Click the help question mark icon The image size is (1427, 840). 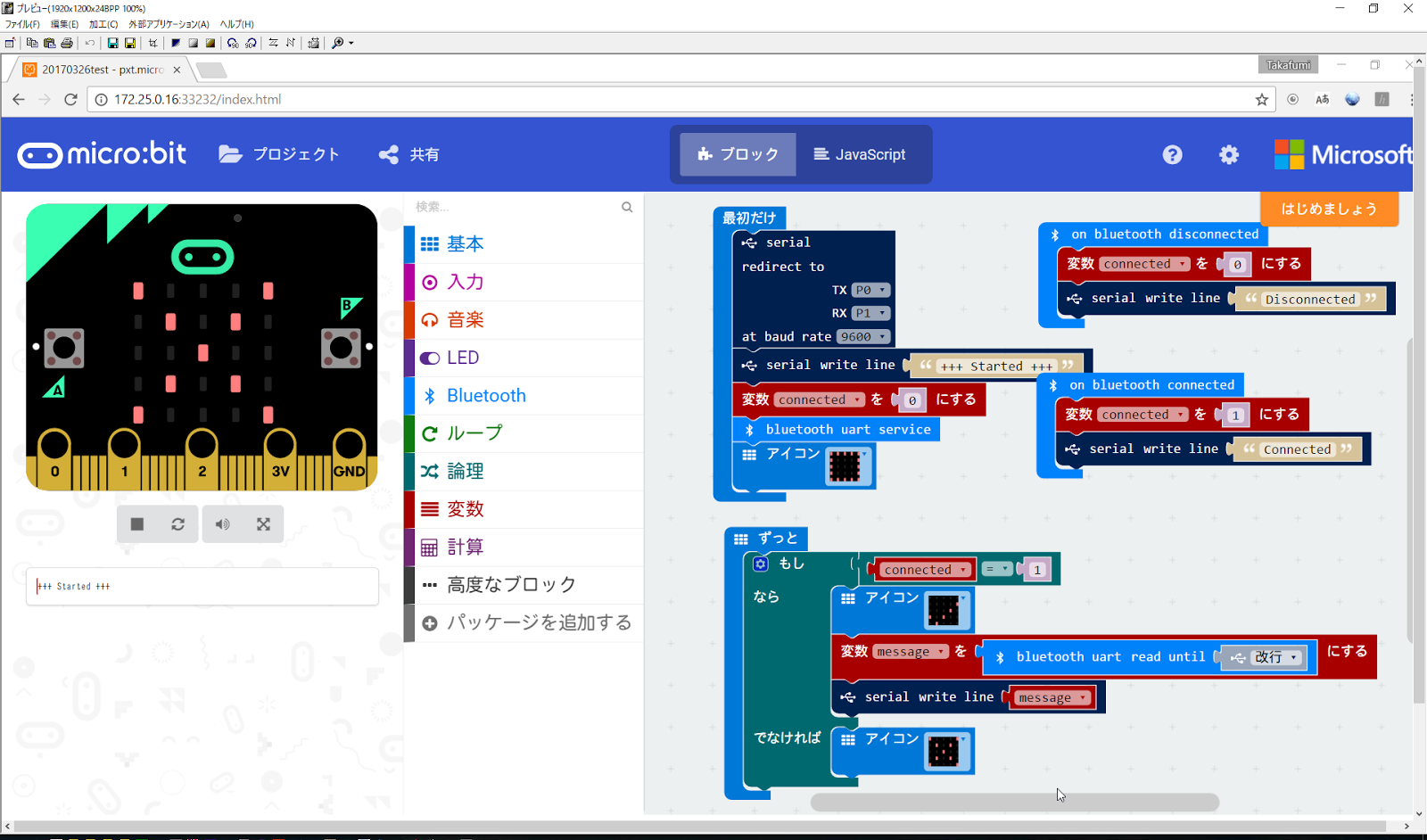point(1171,154)
